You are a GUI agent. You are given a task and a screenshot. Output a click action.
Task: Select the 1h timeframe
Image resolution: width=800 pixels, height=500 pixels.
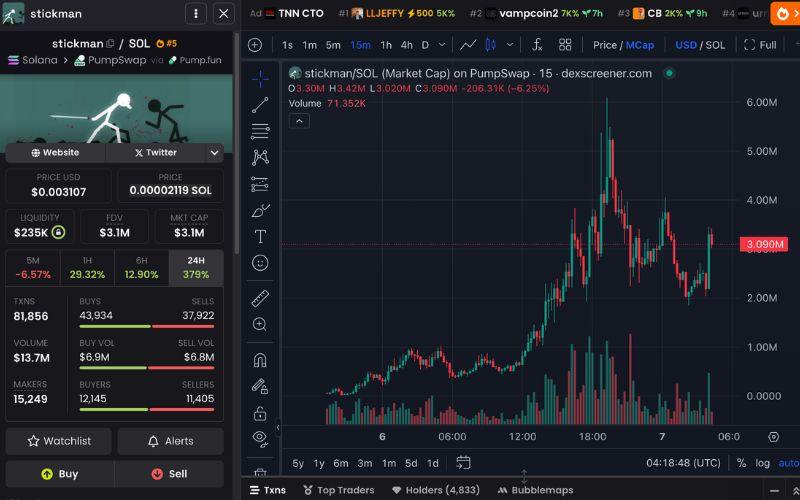pyautogui.click(x=386, y=45)
